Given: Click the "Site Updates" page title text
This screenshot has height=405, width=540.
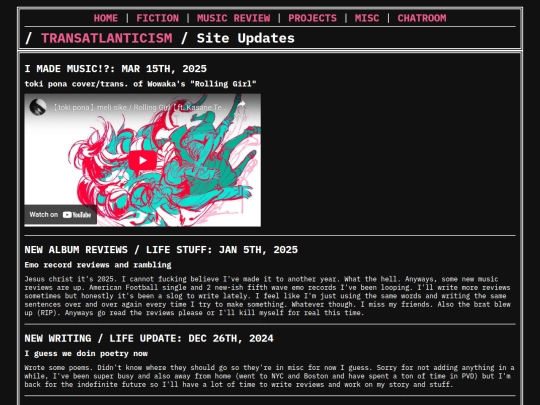Looking at the screenshot, I should click(x=245, y=38).
